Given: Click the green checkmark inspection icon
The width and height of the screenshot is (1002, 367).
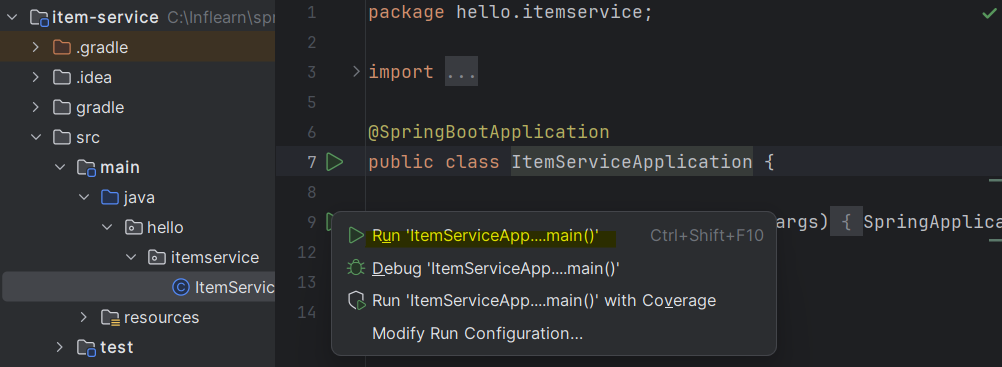Looking at the screenshot, I should (988, 13).
